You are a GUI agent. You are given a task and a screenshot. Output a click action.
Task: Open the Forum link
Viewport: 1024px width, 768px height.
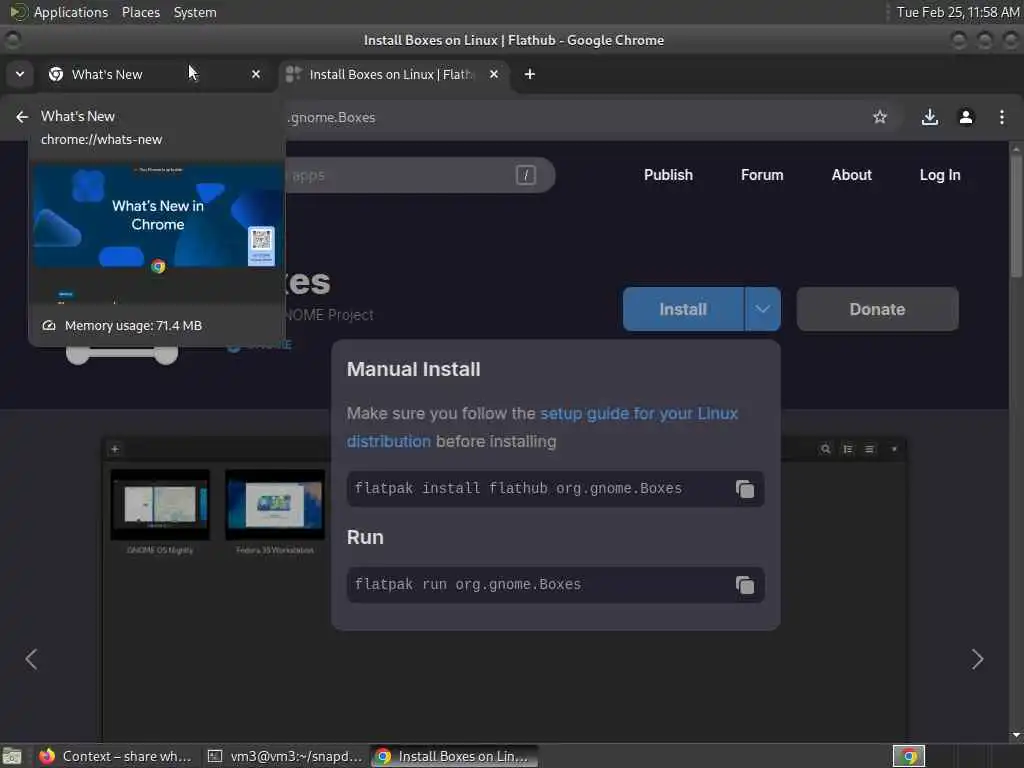tap(761, 175)
